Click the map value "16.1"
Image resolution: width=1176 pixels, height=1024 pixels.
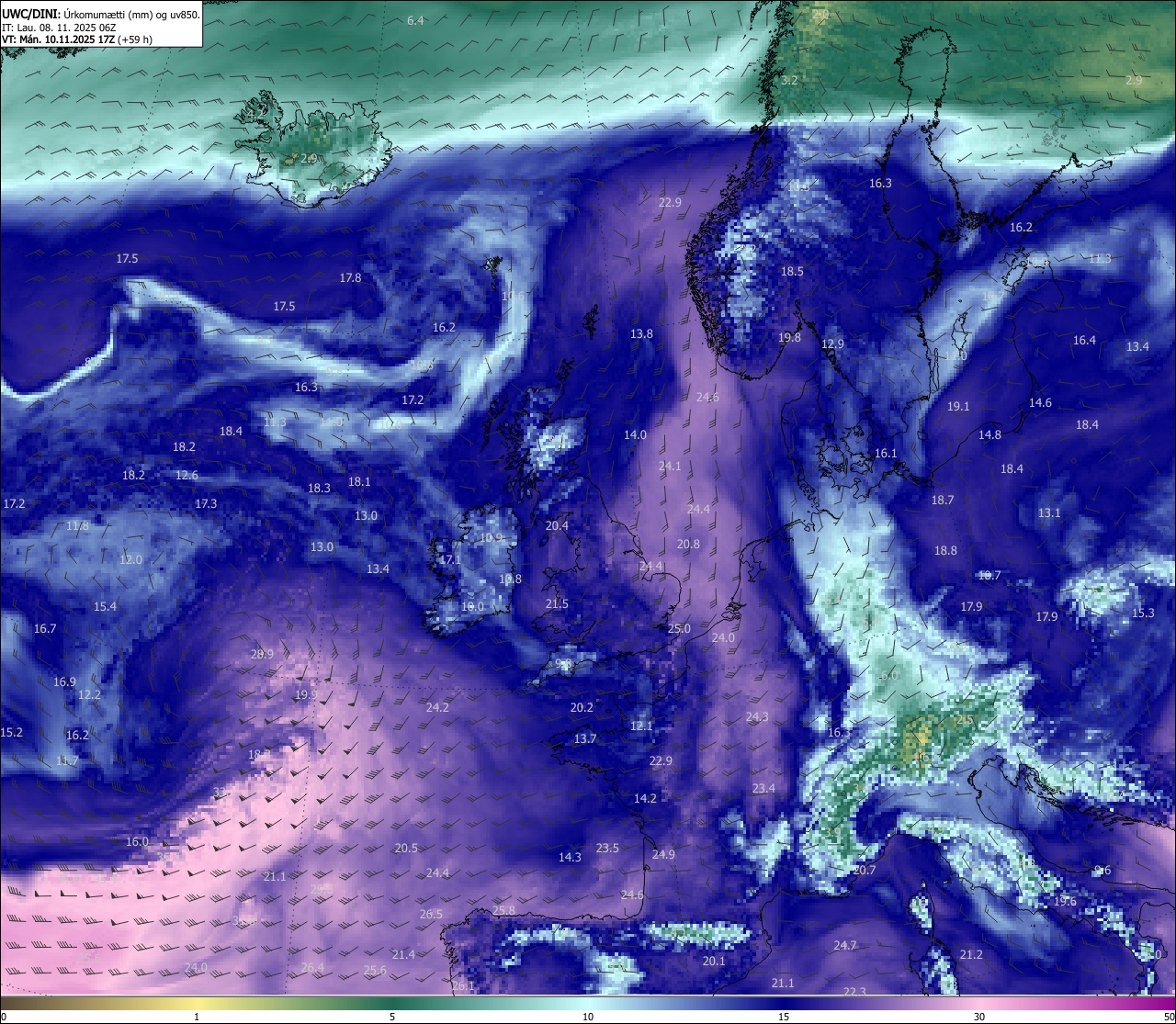point(886,453)
